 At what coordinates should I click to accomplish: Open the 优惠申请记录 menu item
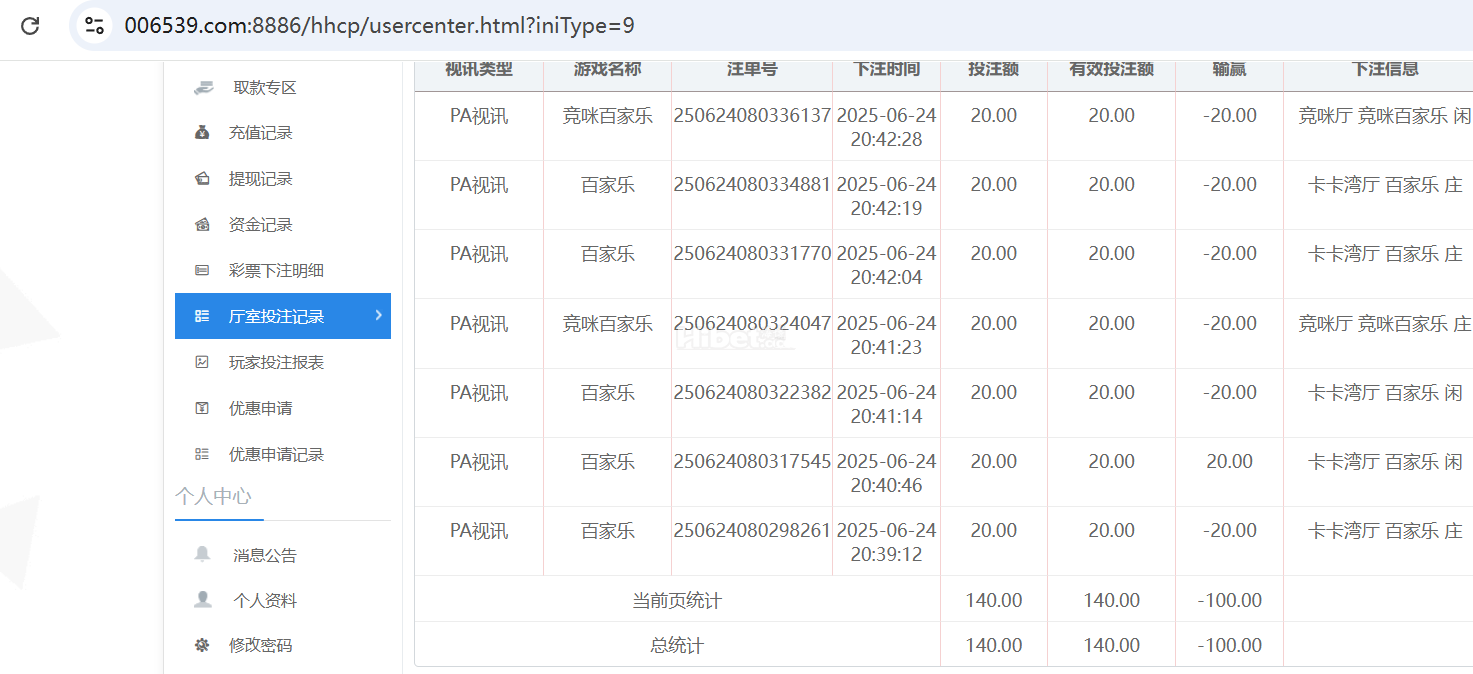pyautogui.click(x=276, y=454)
